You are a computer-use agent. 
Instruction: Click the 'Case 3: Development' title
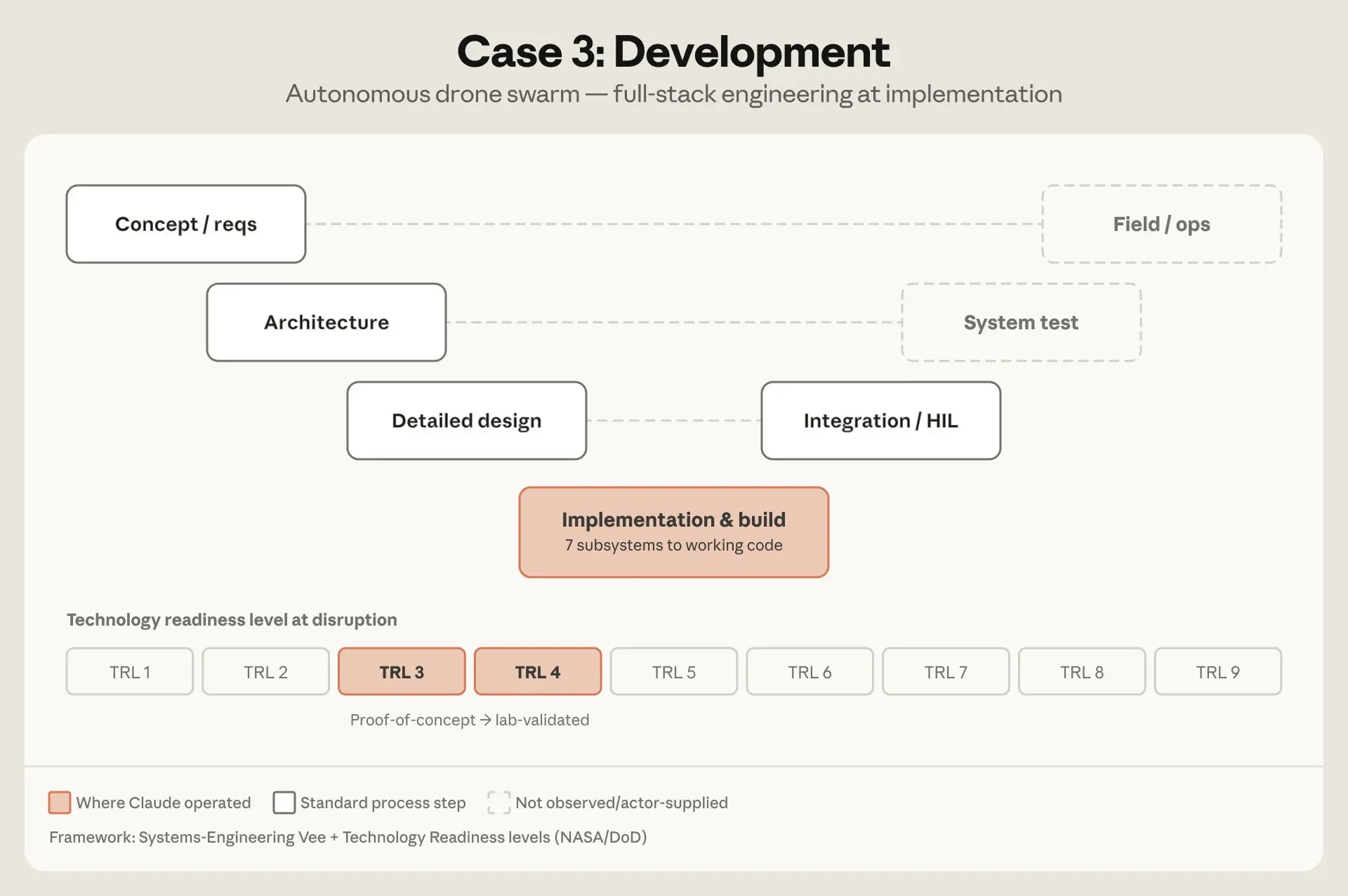click(673, 52)
